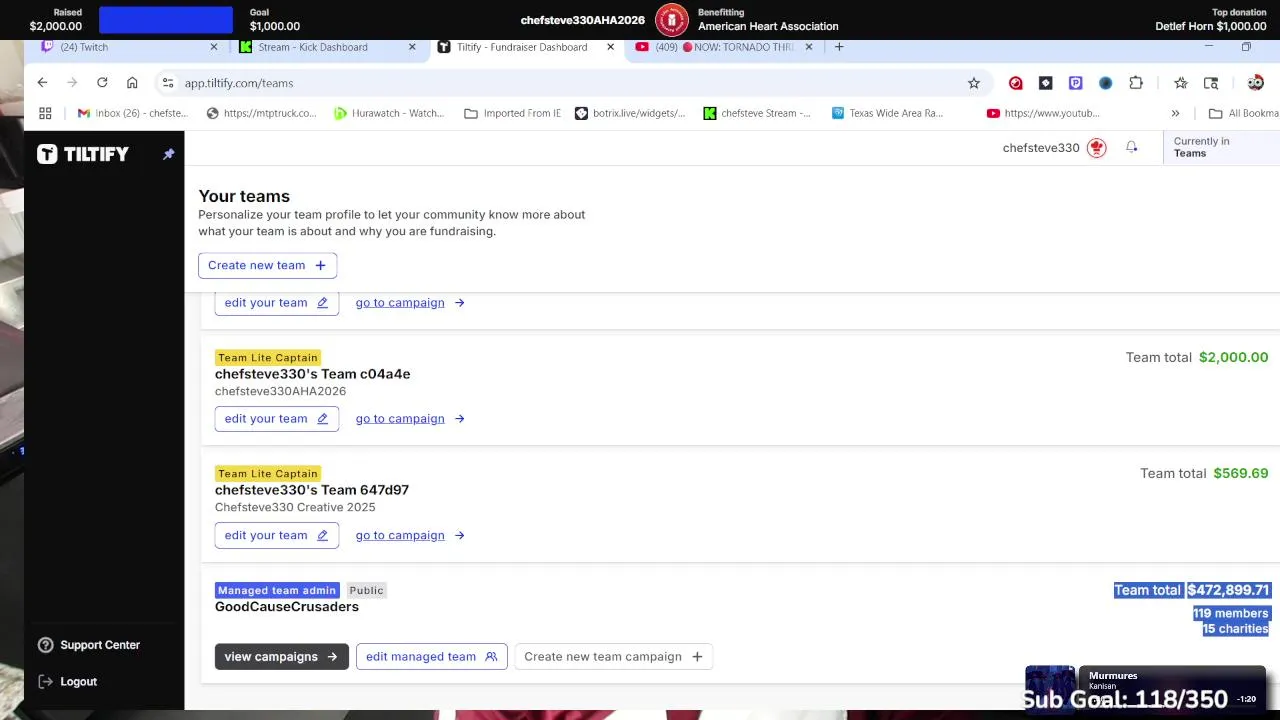Switch to the YouTube NOW: TORNADO tab

tap(725, 47)
